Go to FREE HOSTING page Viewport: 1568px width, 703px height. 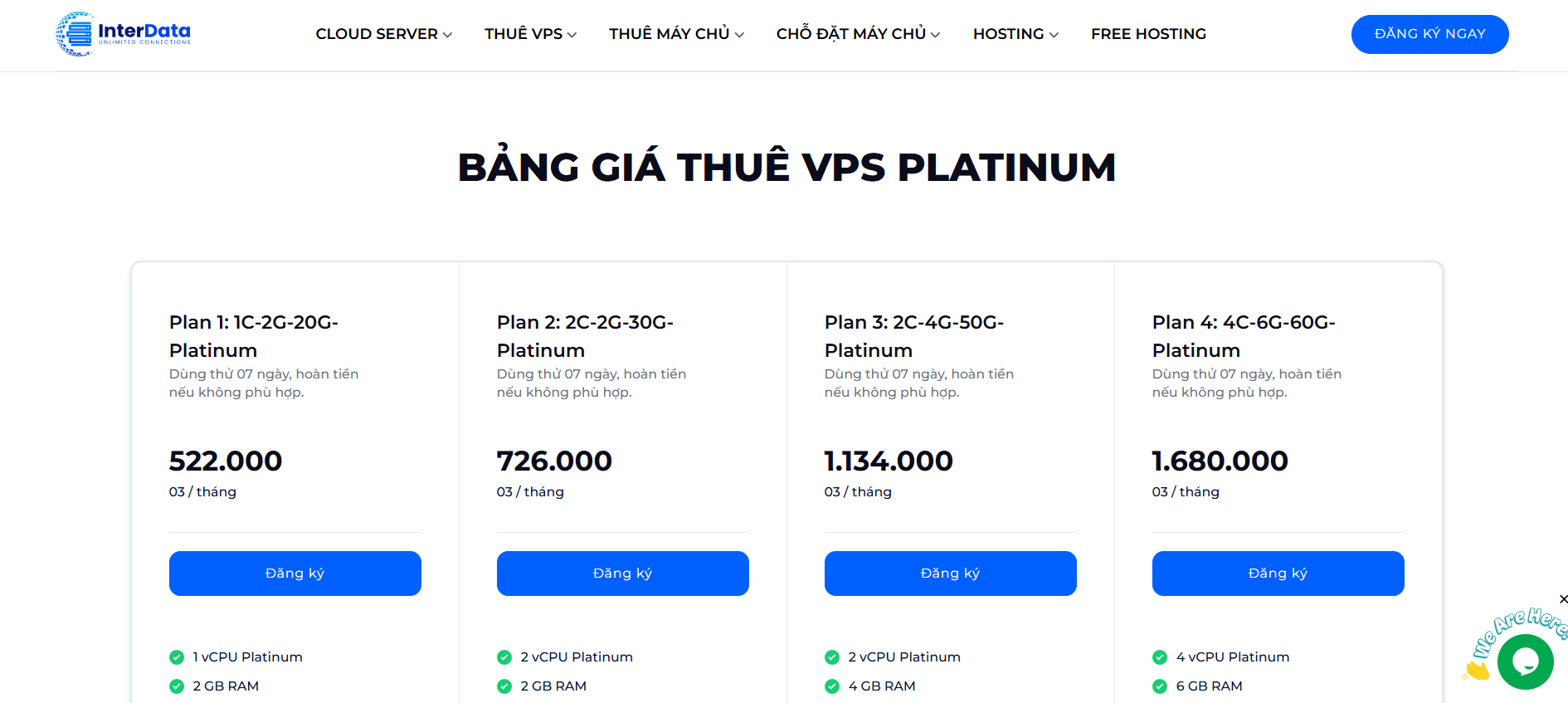tap(1148, 34)
